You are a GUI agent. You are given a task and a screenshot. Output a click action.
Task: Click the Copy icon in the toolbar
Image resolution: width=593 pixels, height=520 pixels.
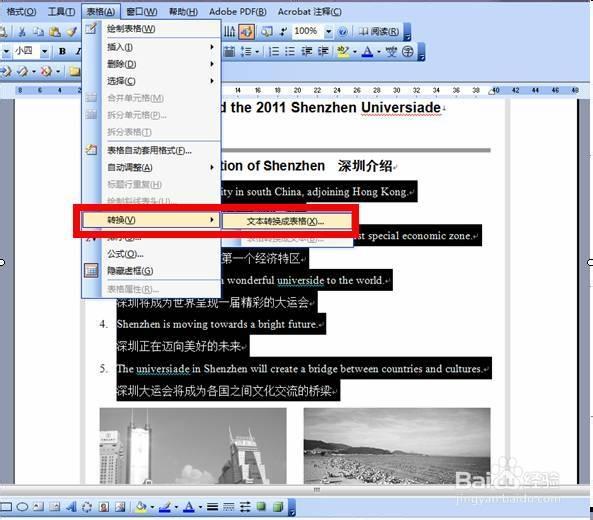tap(38, 32)
